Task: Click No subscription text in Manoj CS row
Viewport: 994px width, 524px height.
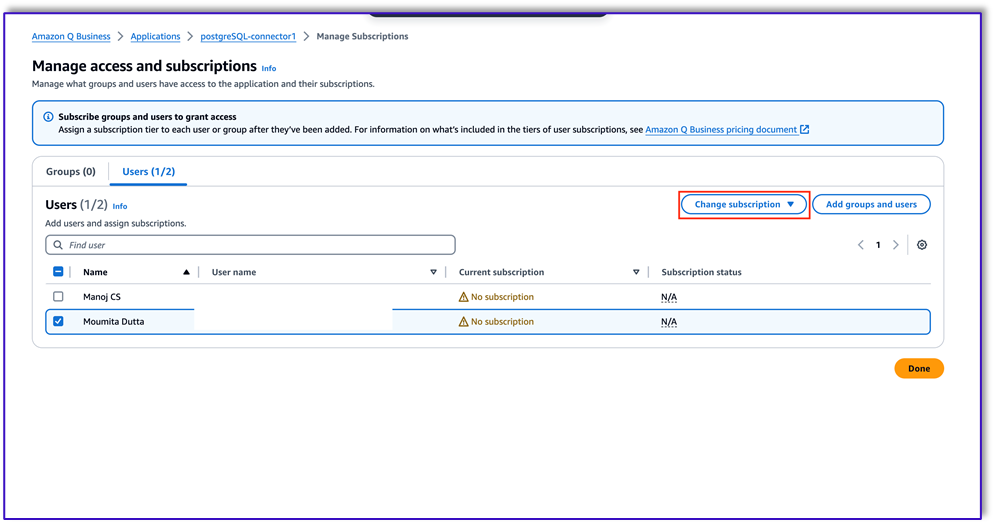Action: pos(502,297)
